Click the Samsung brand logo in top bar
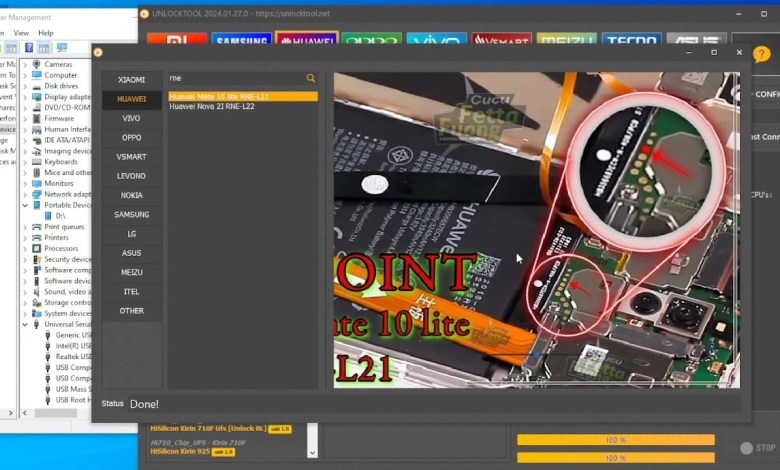The height and width of the screenshot is (470, 780). pos(241,40)
